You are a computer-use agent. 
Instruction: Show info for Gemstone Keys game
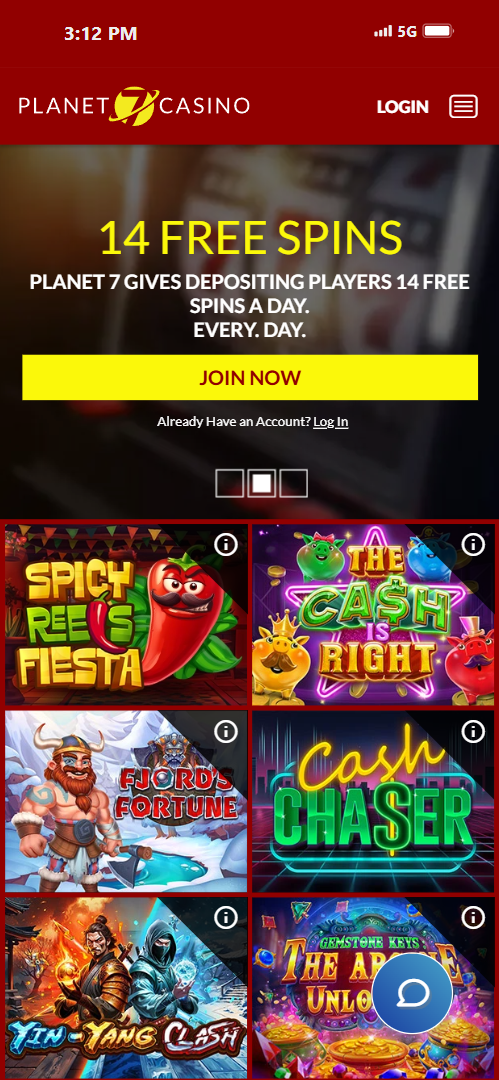coord(473,917)
